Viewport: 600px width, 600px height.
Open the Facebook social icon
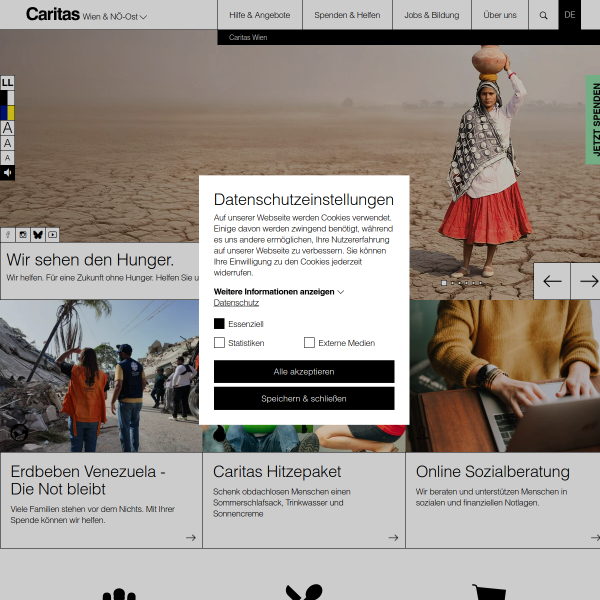tap(8, 235)
